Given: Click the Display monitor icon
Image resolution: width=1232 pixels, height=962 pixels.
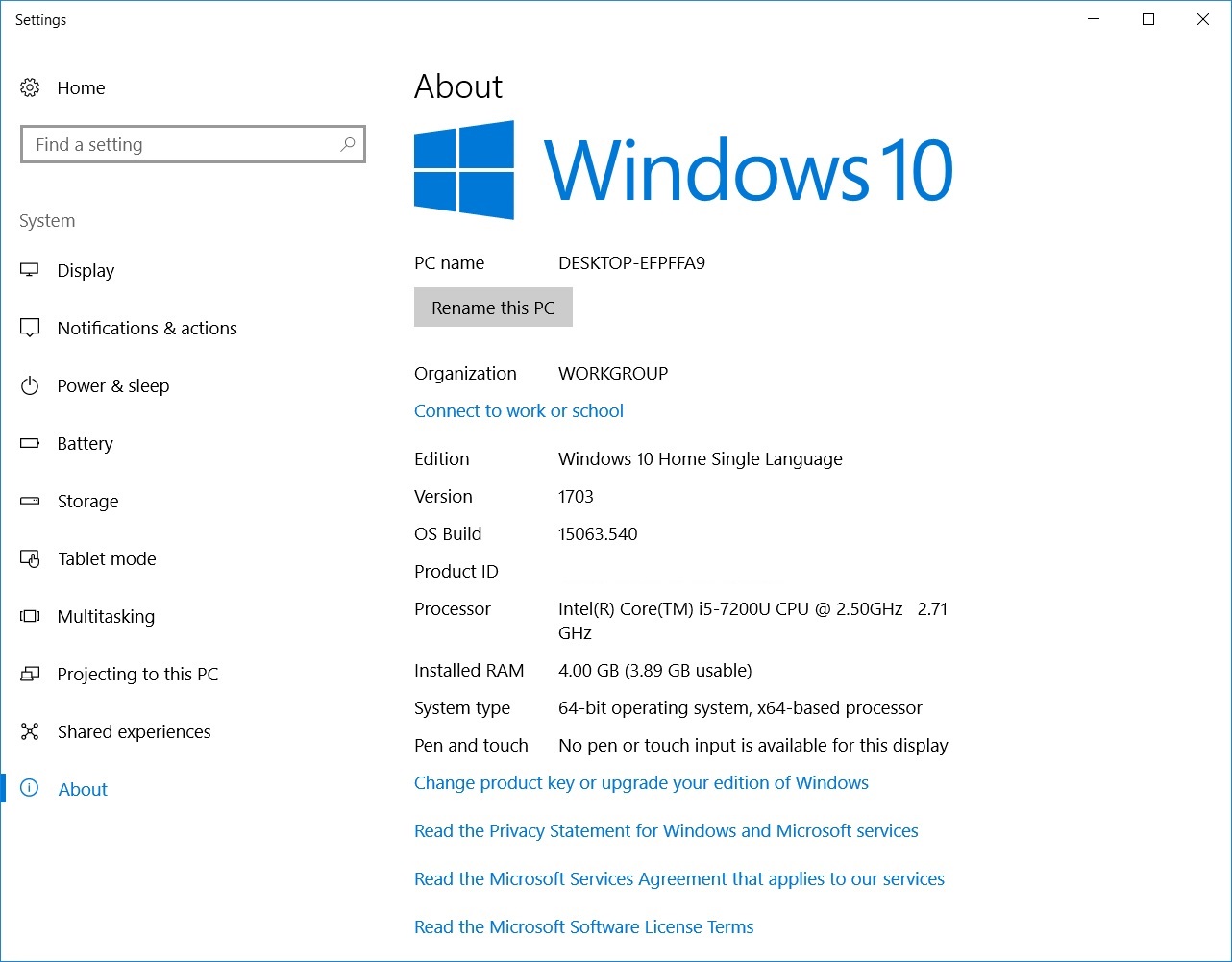Looking at the screenshot, I should [x=30, y=270].
